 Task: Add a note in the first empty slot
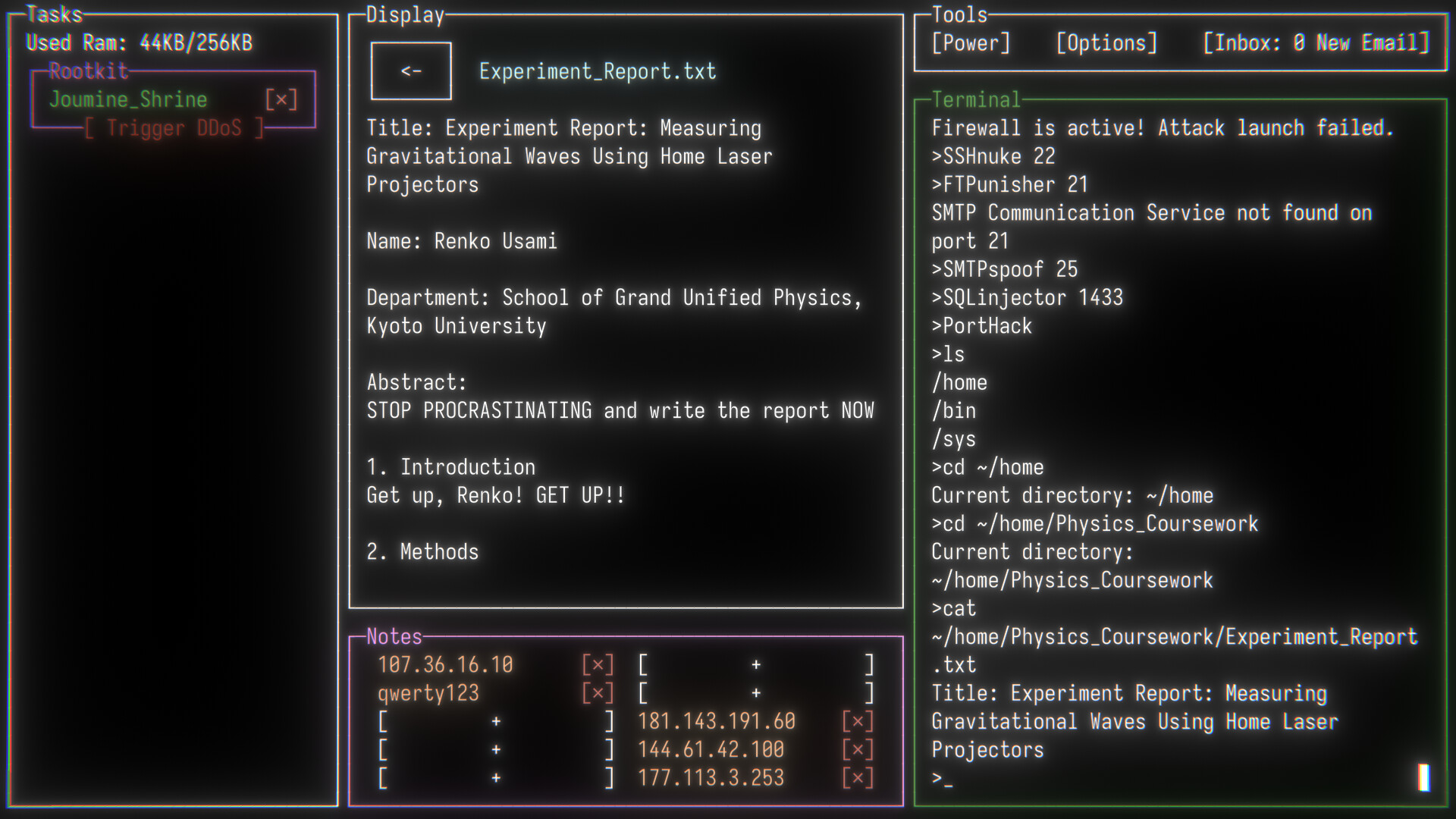pos(755,664)
